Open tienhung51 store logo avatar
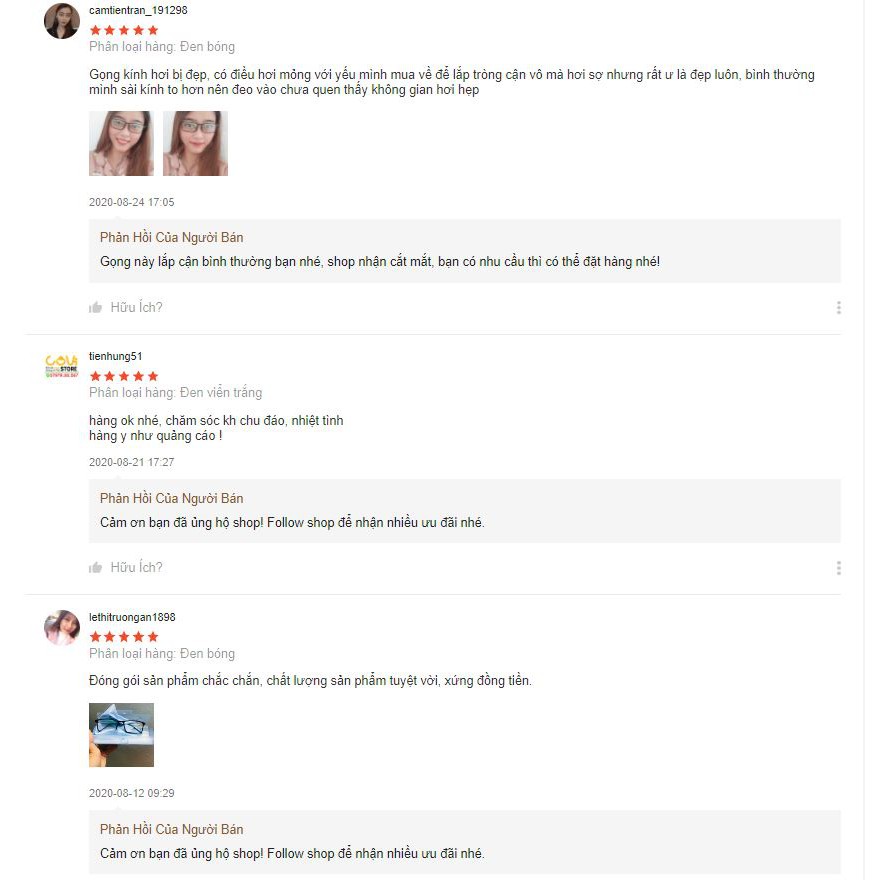This screenshot has width=880, height=880. (x=62, y=366)
